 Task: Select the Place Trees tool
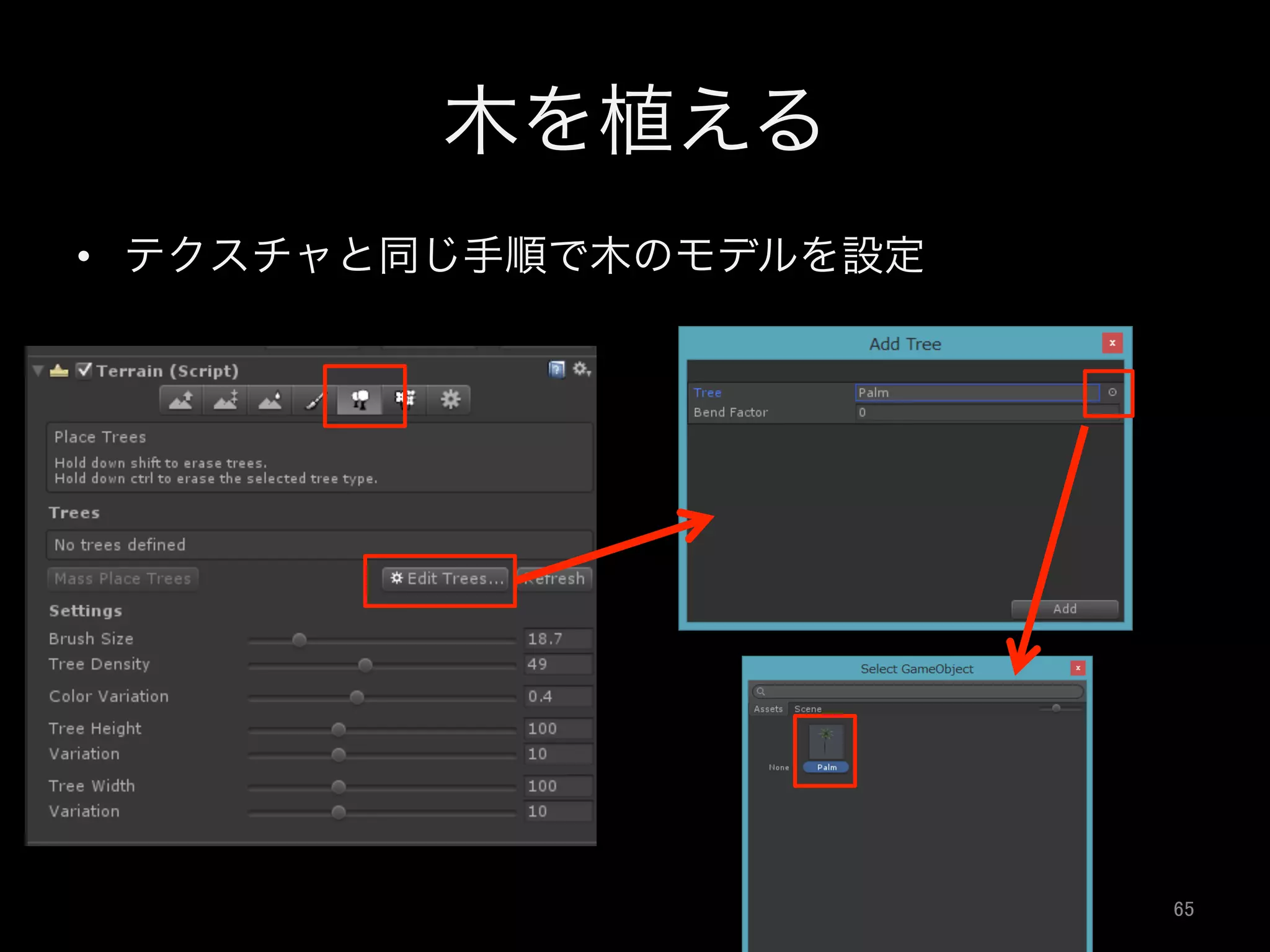pos(360,400)
